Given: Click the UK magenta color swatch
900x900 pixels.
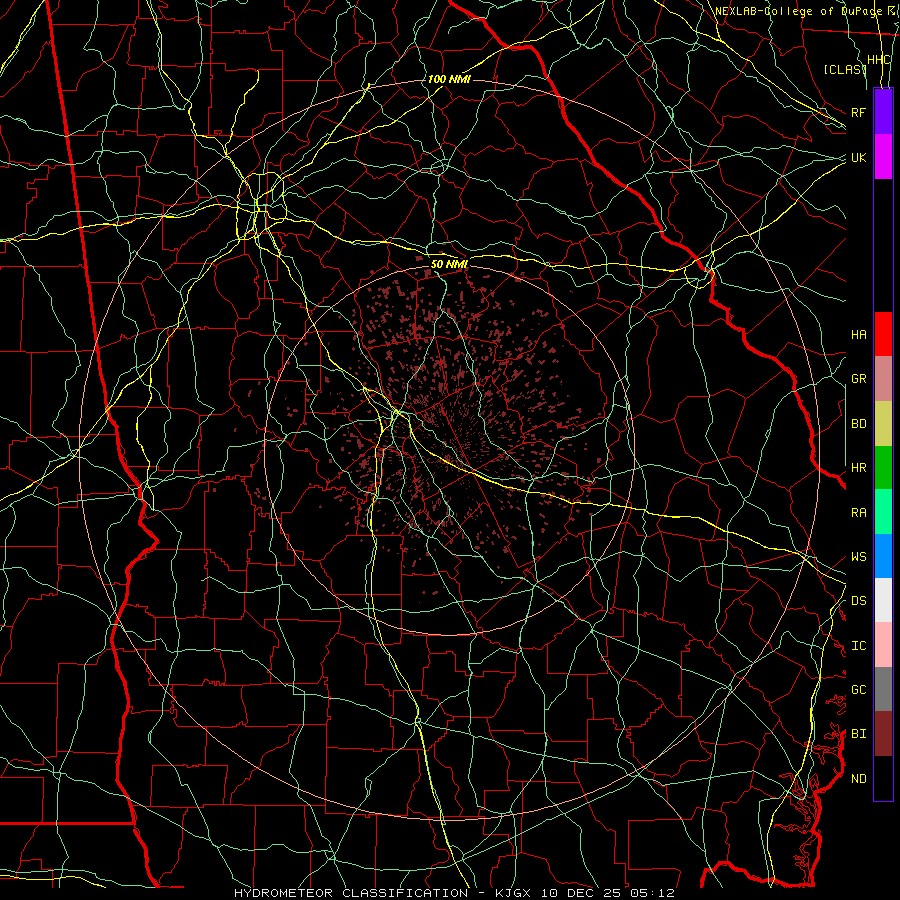Looking at the screenshot, I should (883, 157).
